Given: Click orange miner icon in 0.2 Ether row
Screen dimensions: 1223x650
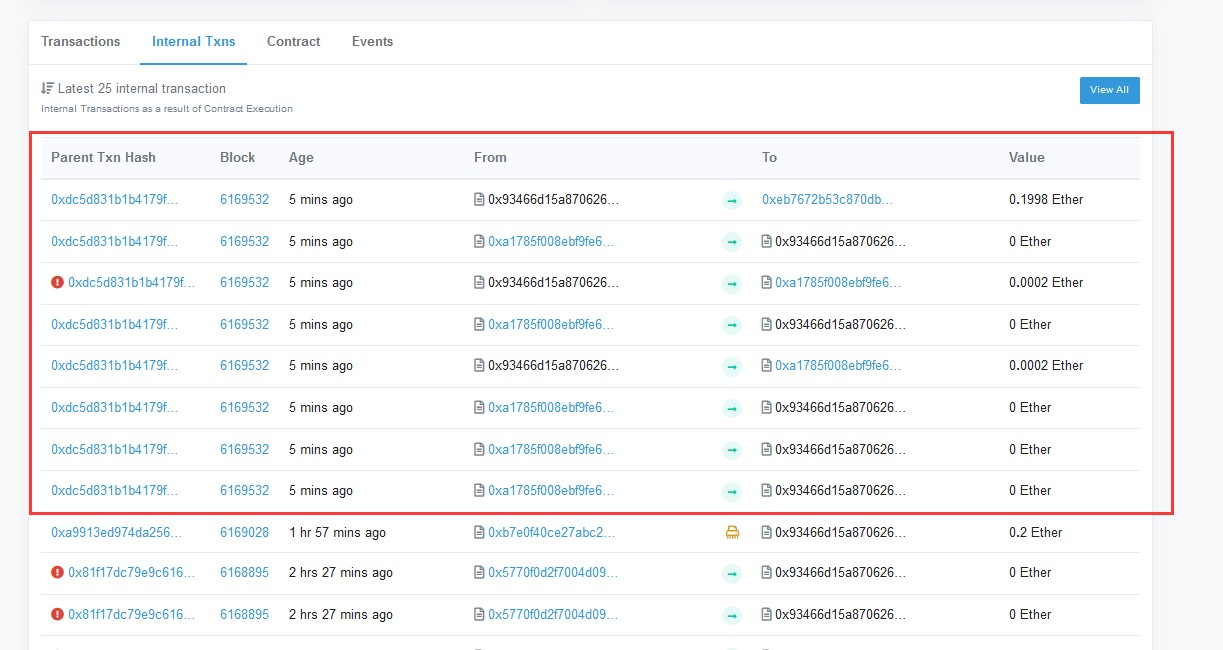Looking at the screenshot, I should click(x=732, y=533).
